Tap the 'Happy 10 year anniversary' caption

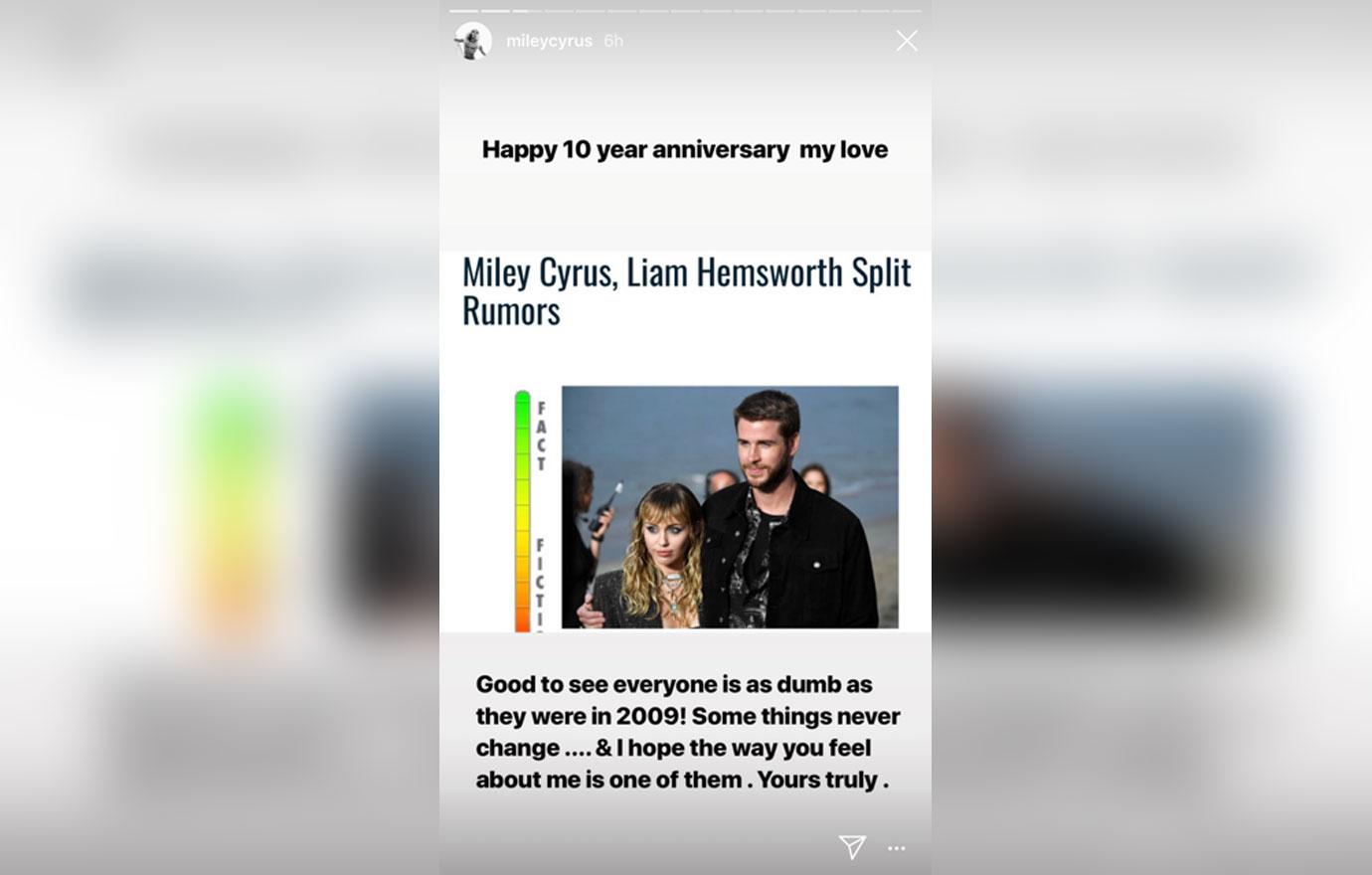[685, 149]
